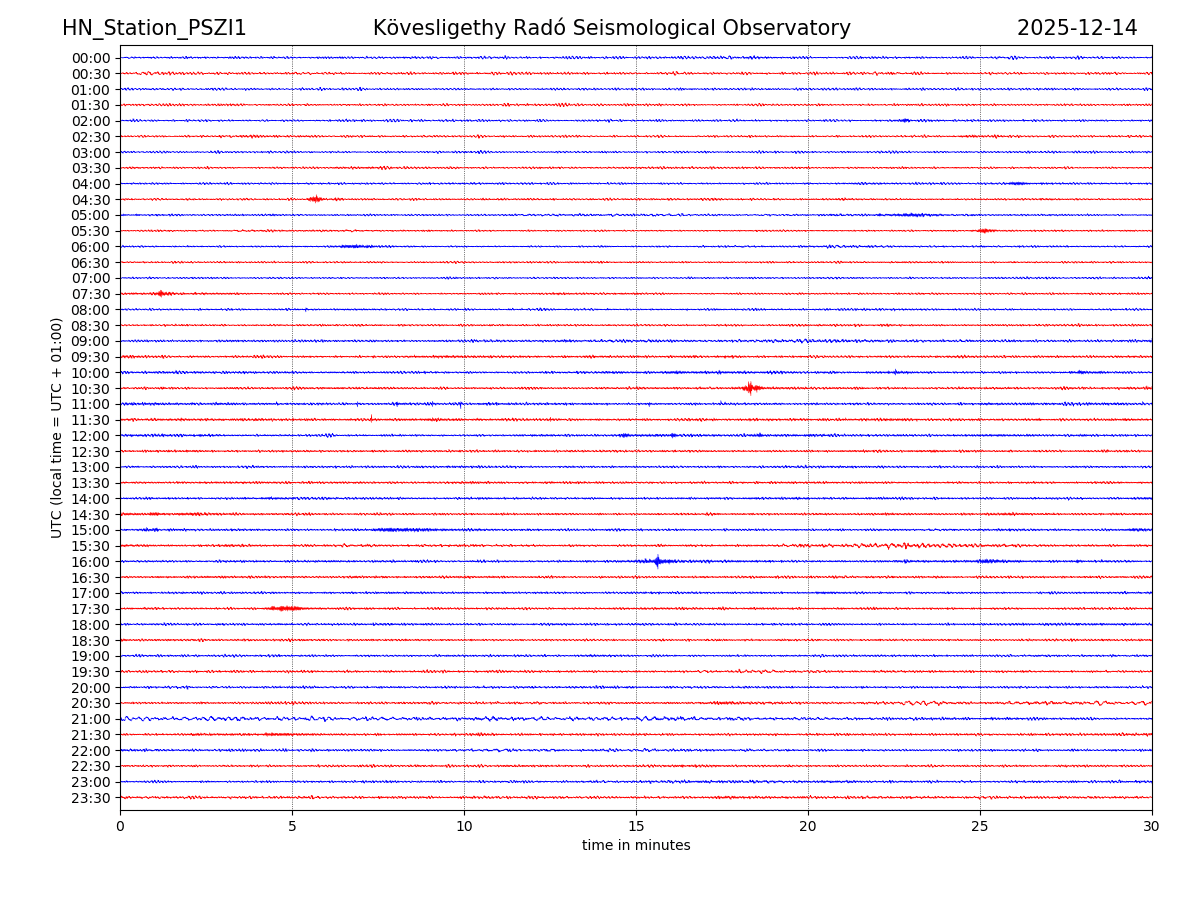Image resolution: width=1200 pixels, height=900 pixels.
Task: Select the 20 tick on the minutes axis
Action: pyautogui.click(x=808, y=826)
